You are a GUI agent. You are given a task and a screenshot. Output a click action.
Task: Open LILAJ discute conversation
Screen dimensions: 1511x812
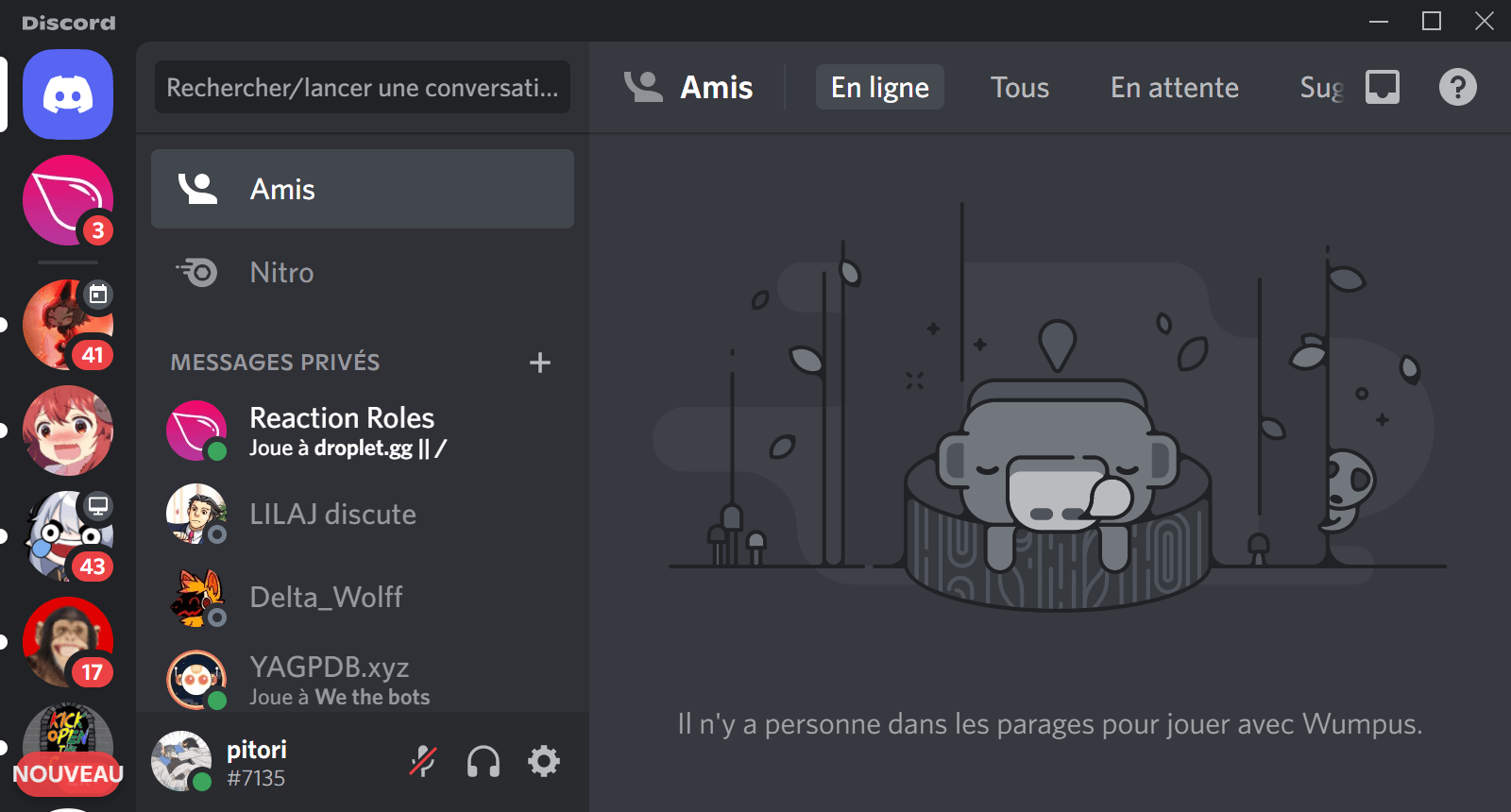pyautogui.click(x=363, y=514)
